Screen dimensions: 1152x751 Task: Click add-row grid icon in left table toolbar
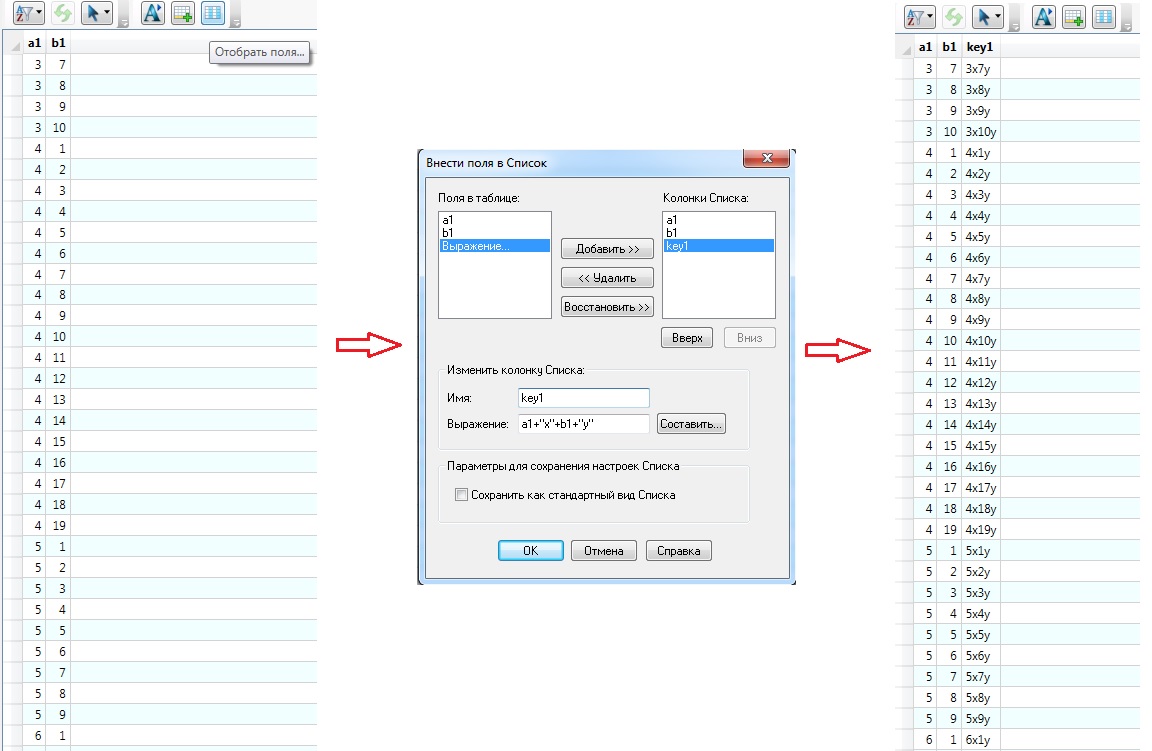(x=182, y=13)
